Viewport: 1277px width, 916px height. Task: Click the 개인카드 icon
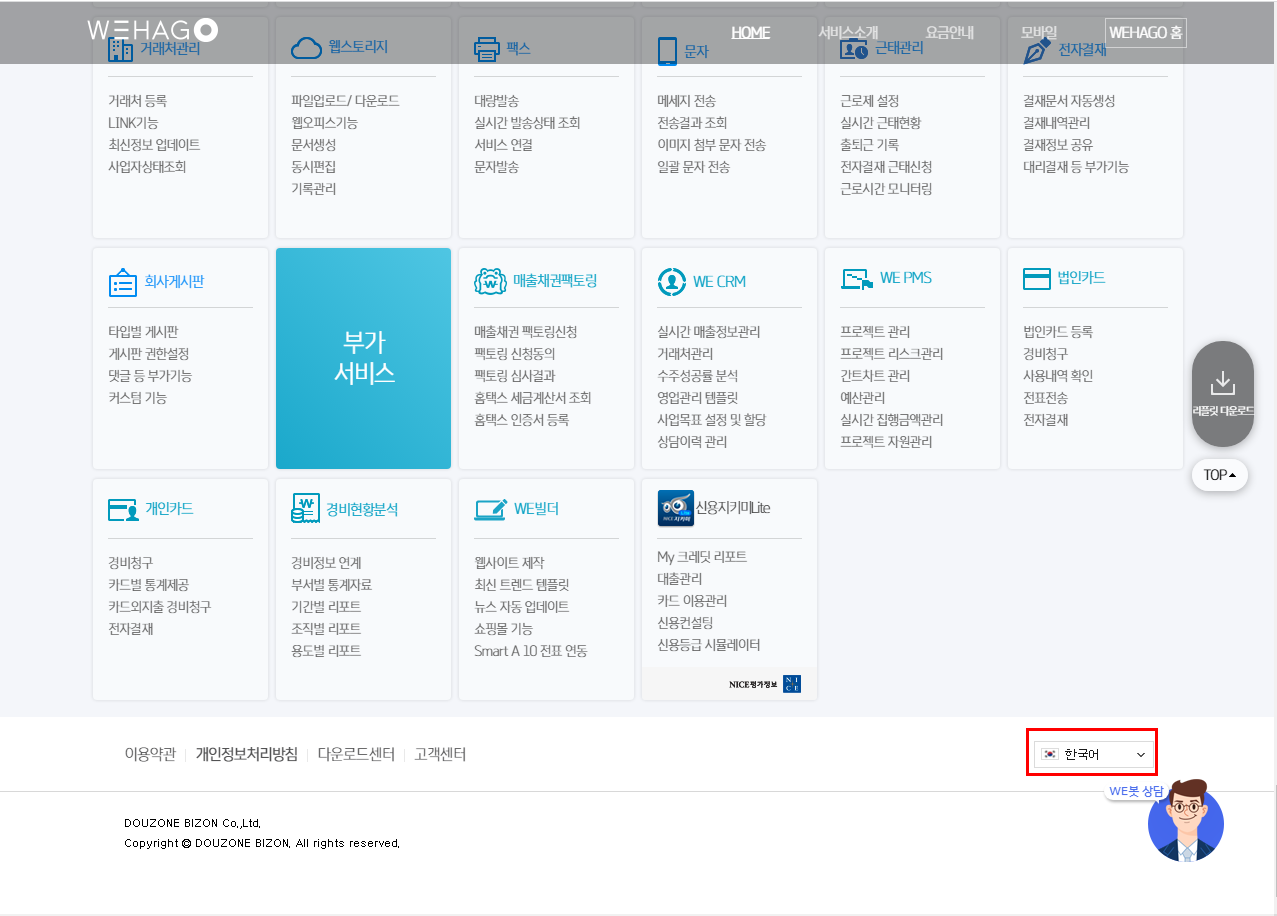(x=123, y=509)
